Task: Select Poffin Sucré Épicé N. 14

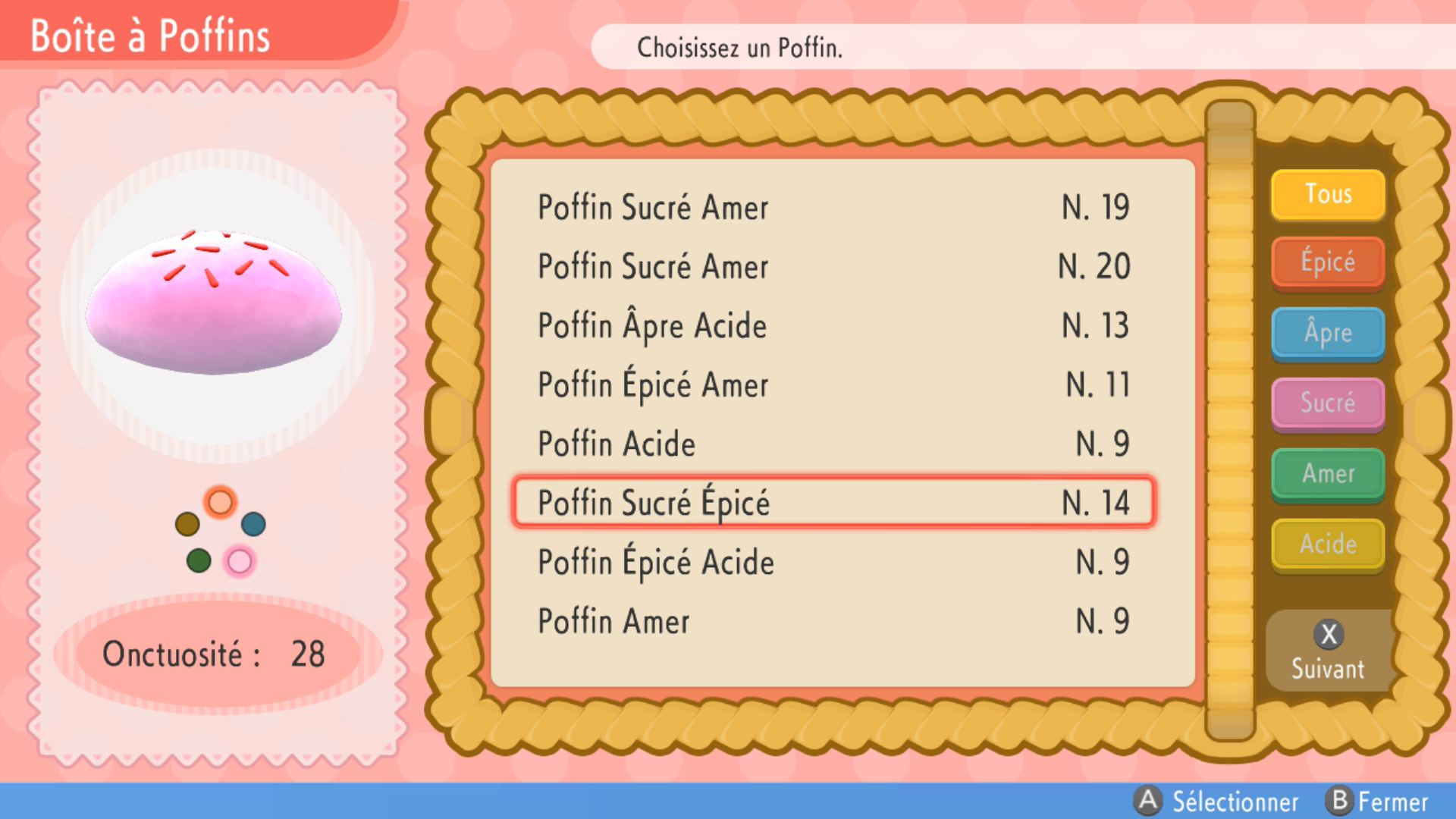Action: point(833,502)
